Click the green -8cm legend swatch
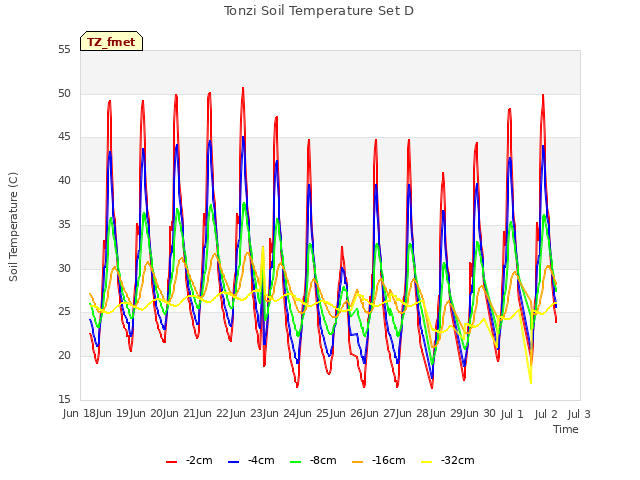This screenshot has width=640, height=480. 296,461
